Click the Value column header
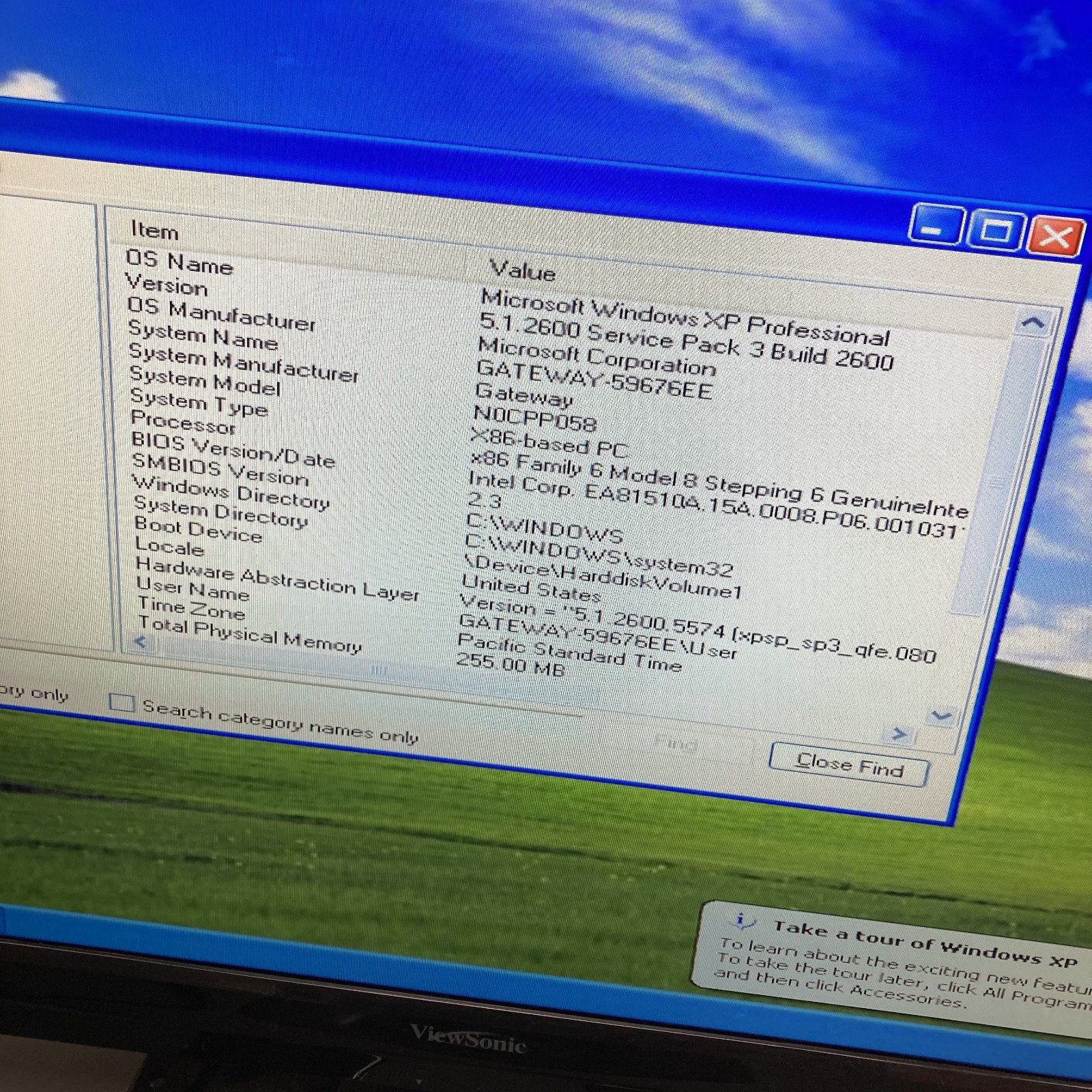Viewport: 1092px width, 1092px height. (x=523, y=270)
